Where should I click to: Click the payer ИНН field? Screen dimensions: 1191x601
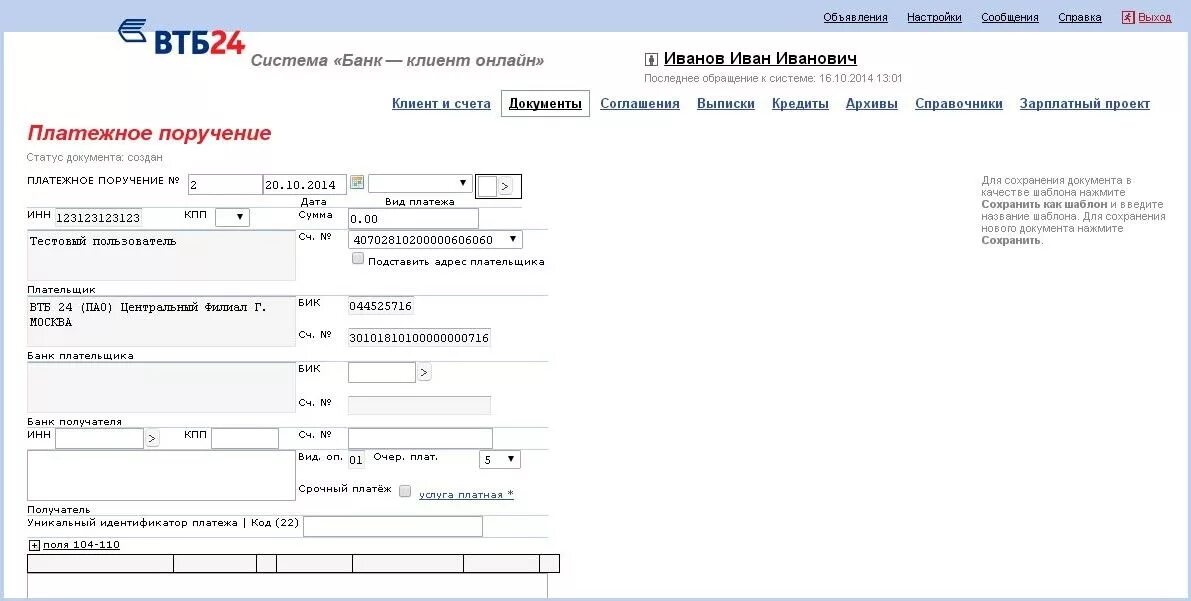click(x=99, y=217)
